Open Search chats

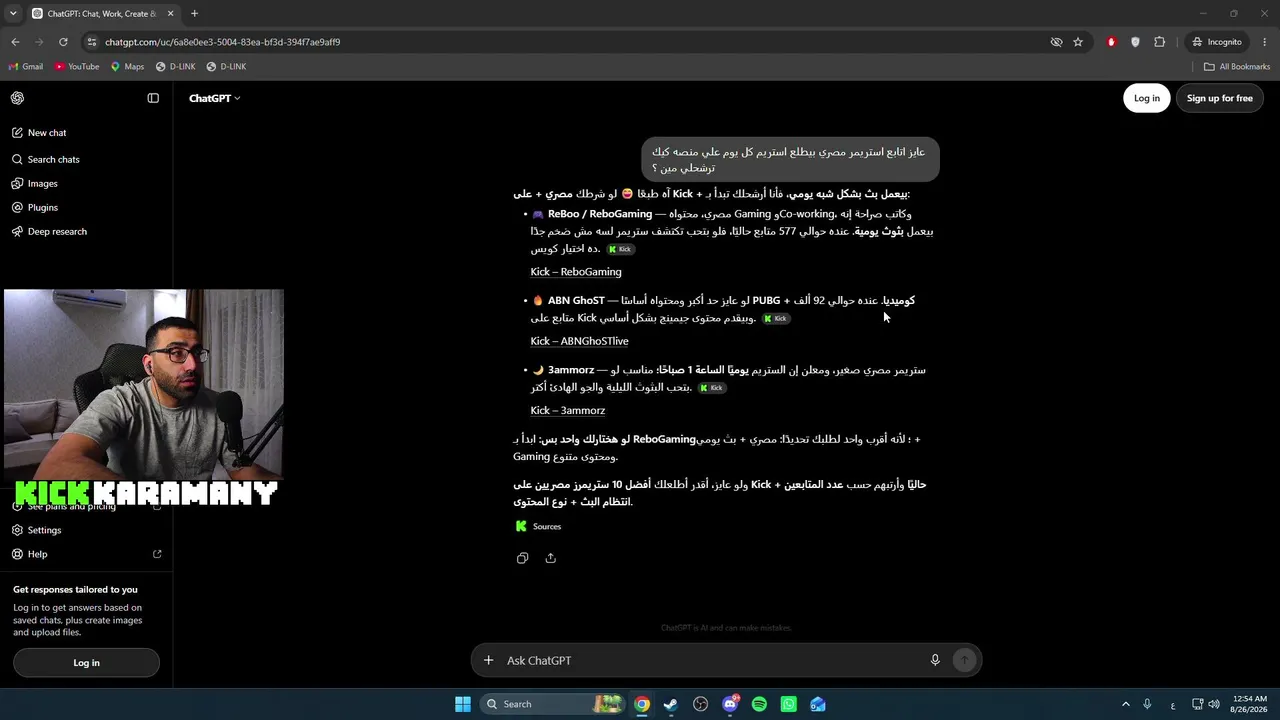pyautogui.click(x=45, y=159)
